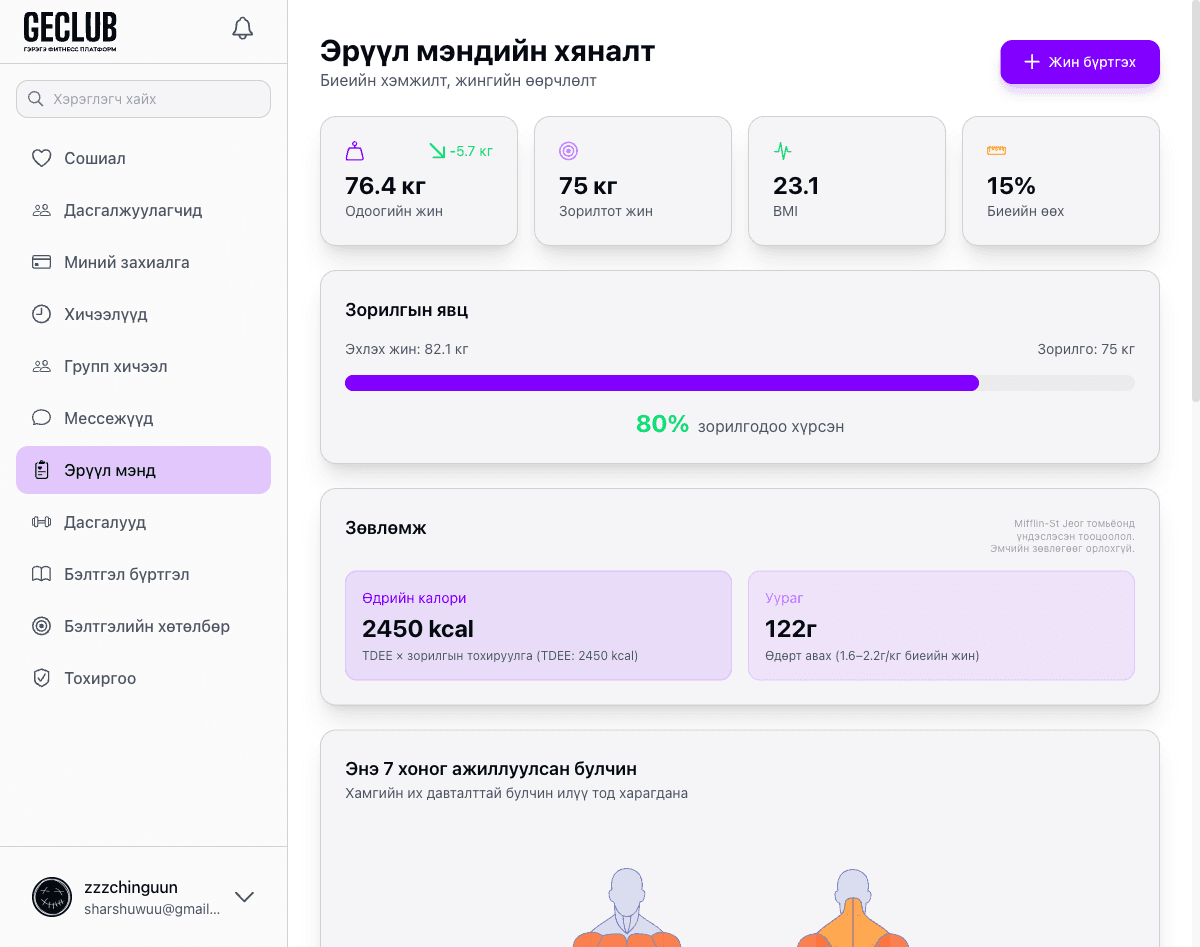Click the clock icon next to Хичээлүүд

[x=41, y=314]
